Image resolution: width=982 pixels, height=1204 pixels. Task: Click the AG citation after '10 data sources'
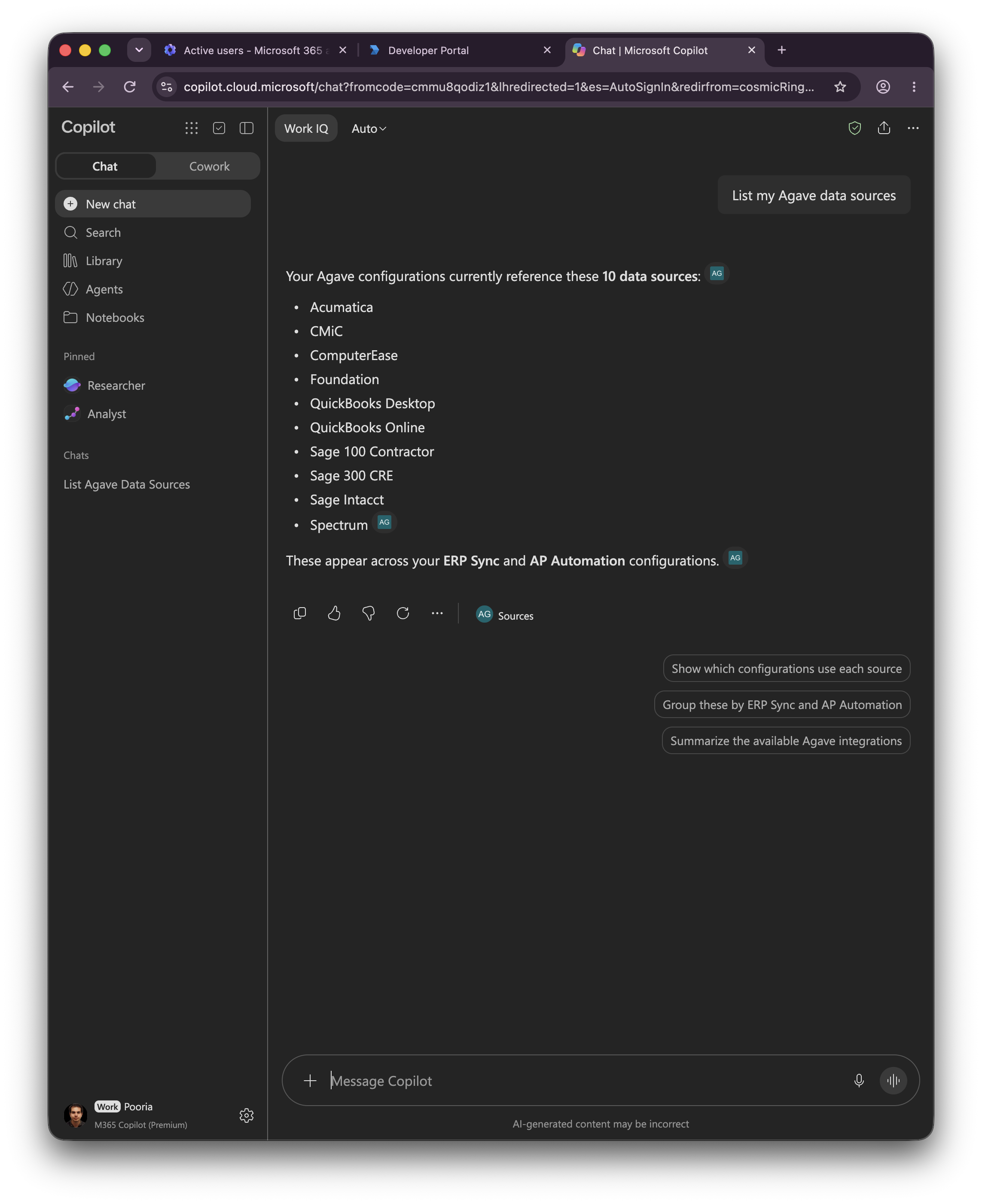[x=717, y=273]
